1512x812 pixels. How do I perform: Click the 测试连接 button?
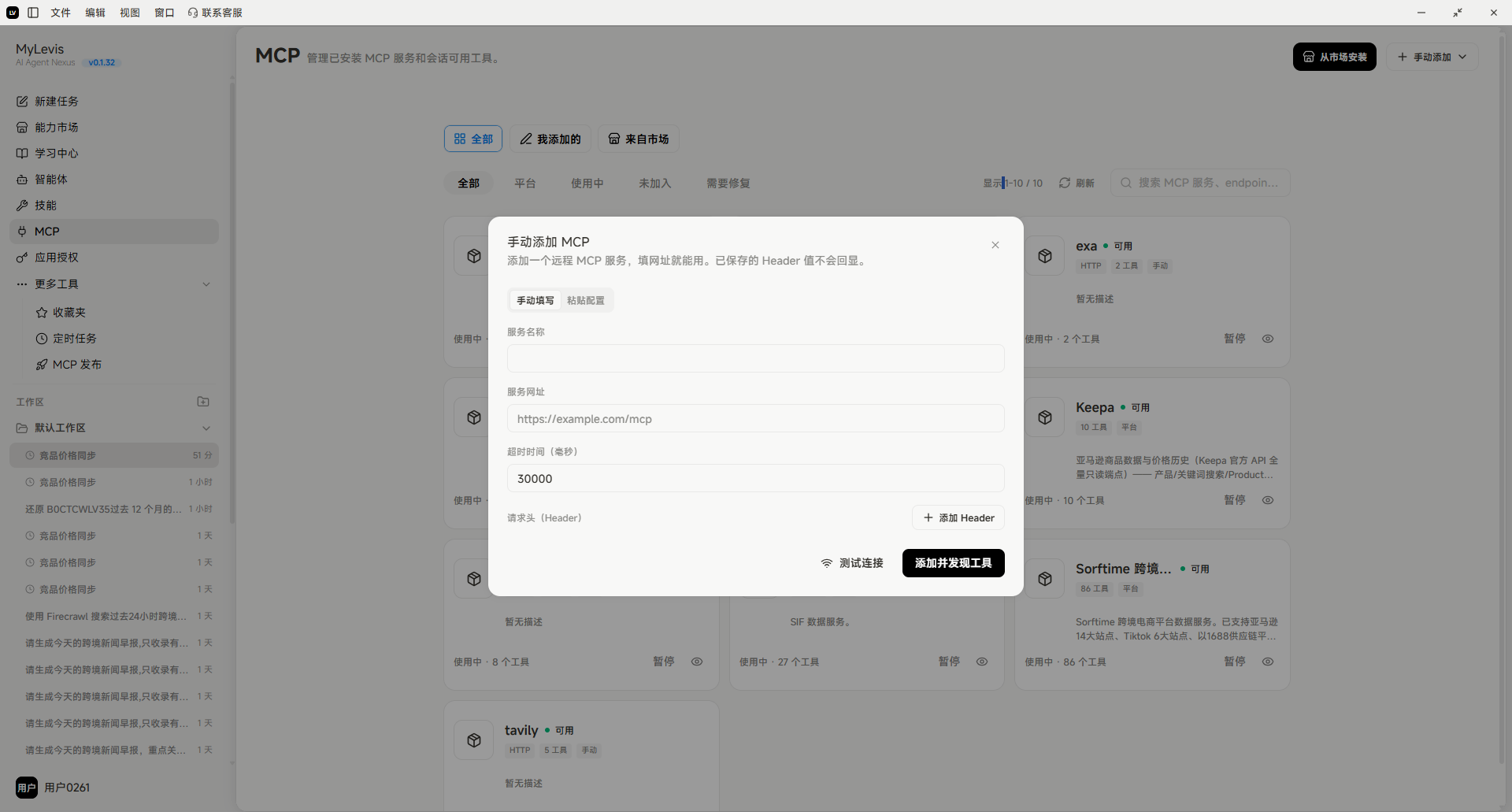coord(852,563)
